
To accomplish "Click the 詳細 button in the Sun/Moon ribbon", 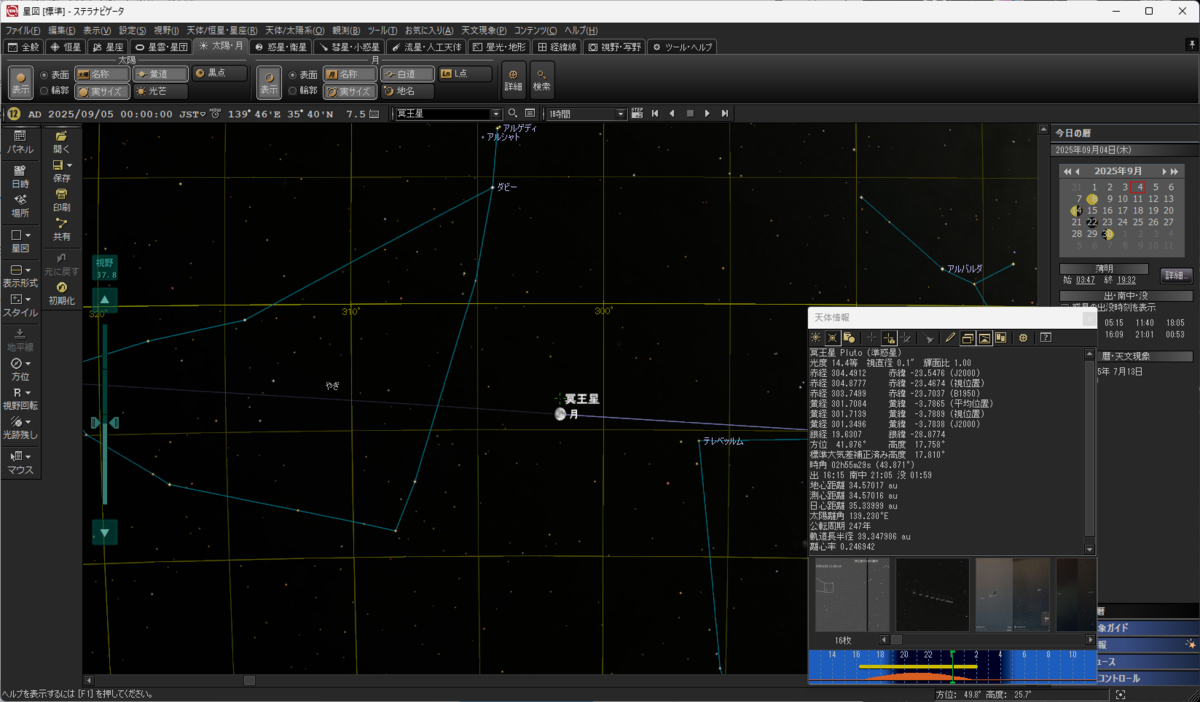I will click(x=513, y=80).
